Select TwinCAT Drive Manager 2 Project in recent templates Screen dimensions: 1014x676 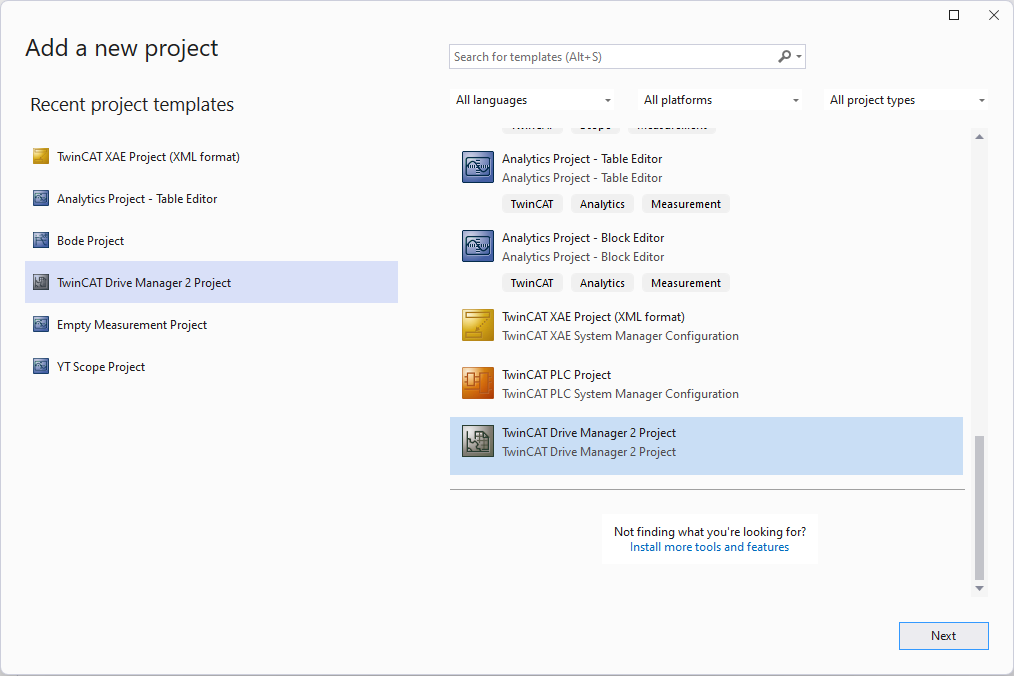click(x=211, y=283)
